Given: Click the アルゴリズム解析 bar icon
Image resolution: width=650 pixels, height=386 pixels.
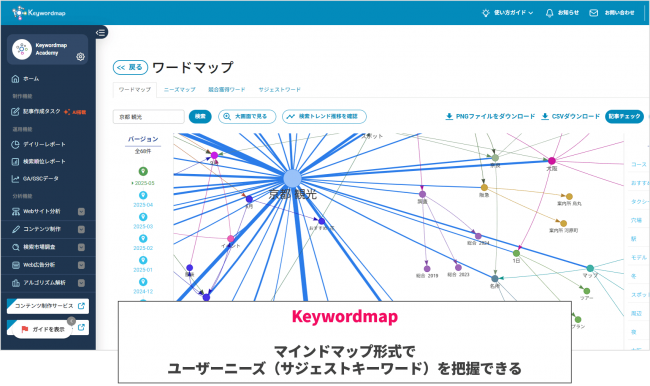Looking at the screenshot, I should 15,283.
